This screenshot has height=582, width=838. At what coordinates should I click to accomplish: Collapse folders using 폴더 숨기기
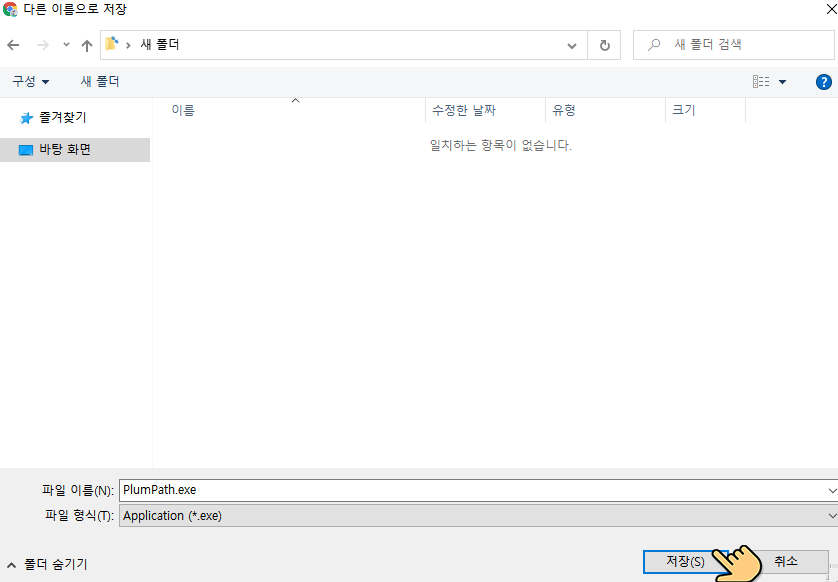(x=47, y=564)
